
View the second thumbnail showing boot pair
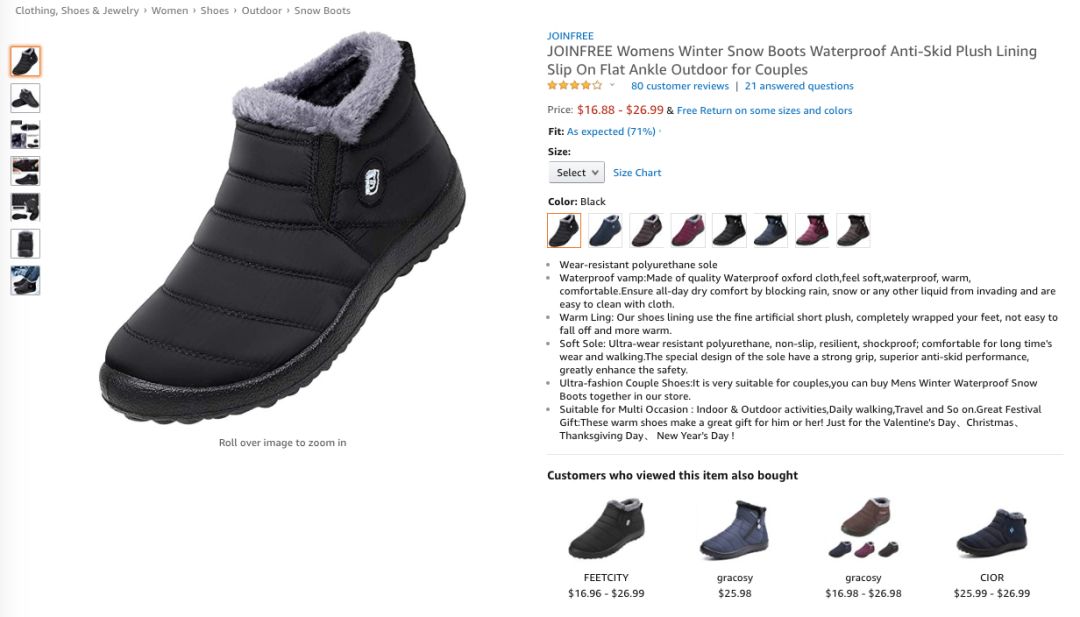[x=25, y=98]
